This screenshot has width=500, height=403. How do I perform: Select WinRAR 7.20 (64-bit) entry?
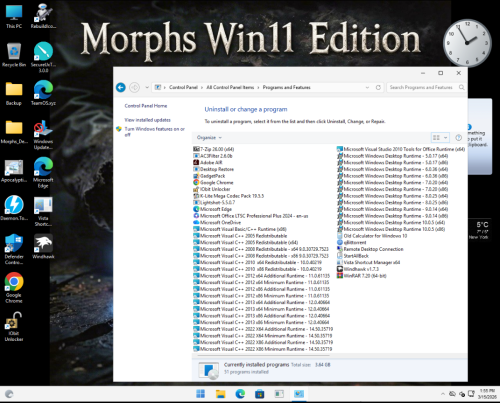tap(362, 276)
